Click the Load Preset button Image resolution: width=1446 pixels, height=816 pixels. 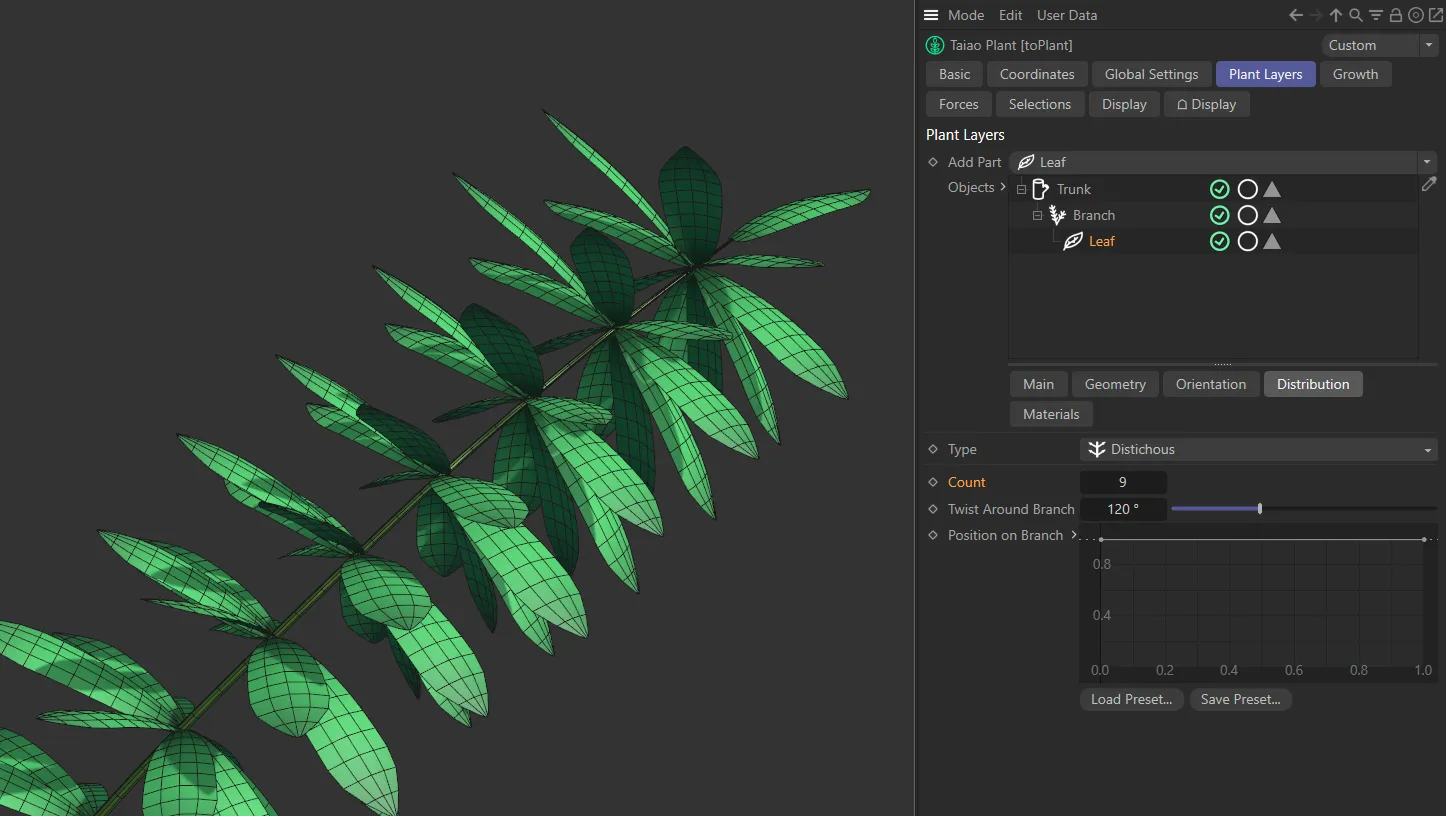tap(1131, 699)
